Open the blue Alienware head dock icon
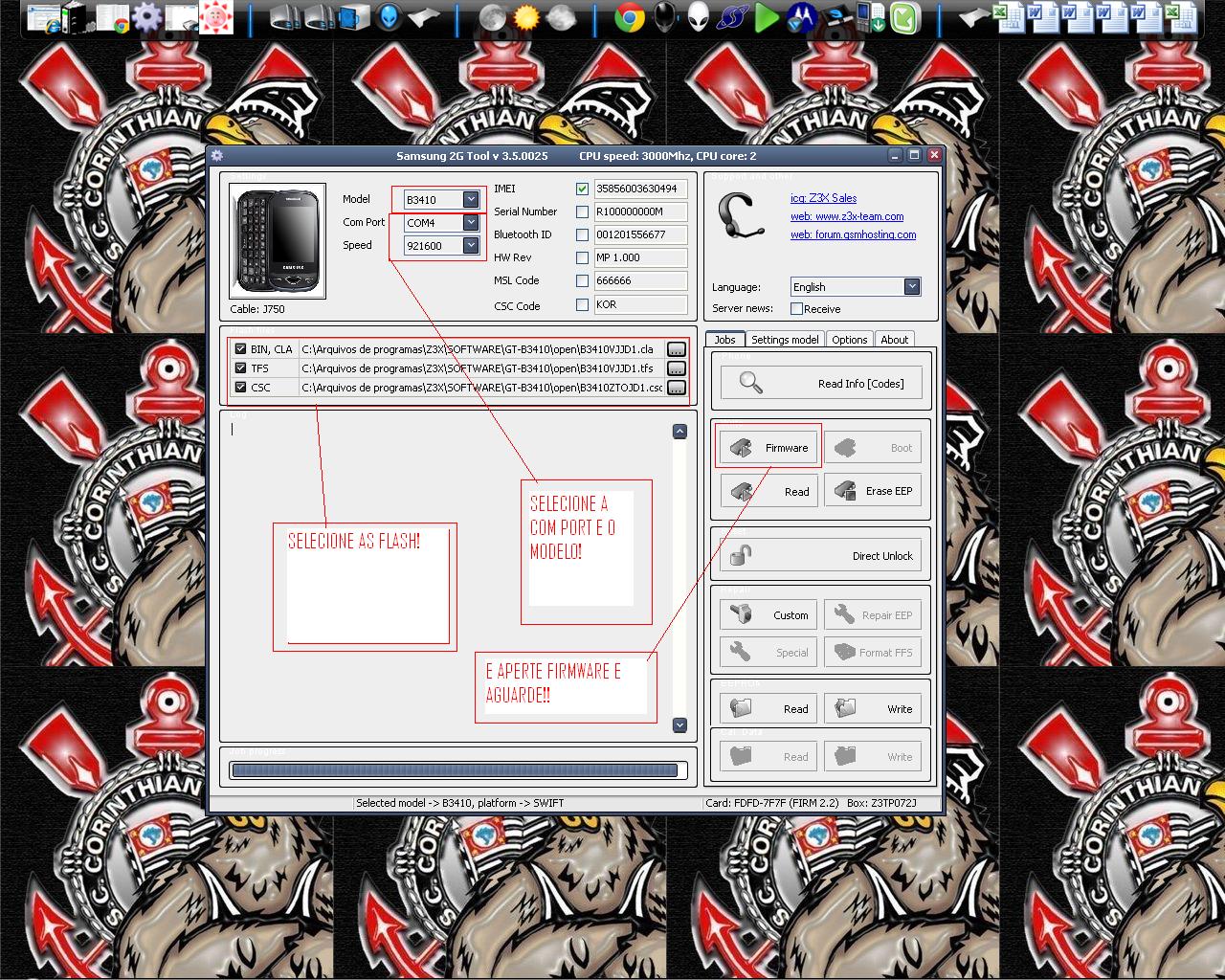 pyautogui.click(x=389, y=17)
